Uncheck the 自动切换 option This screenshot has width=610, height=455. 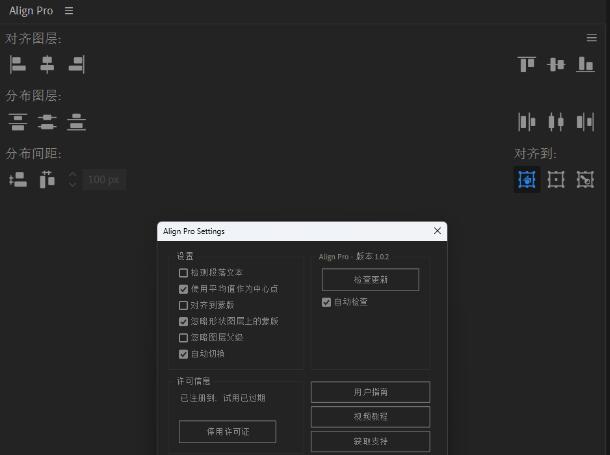183,354
